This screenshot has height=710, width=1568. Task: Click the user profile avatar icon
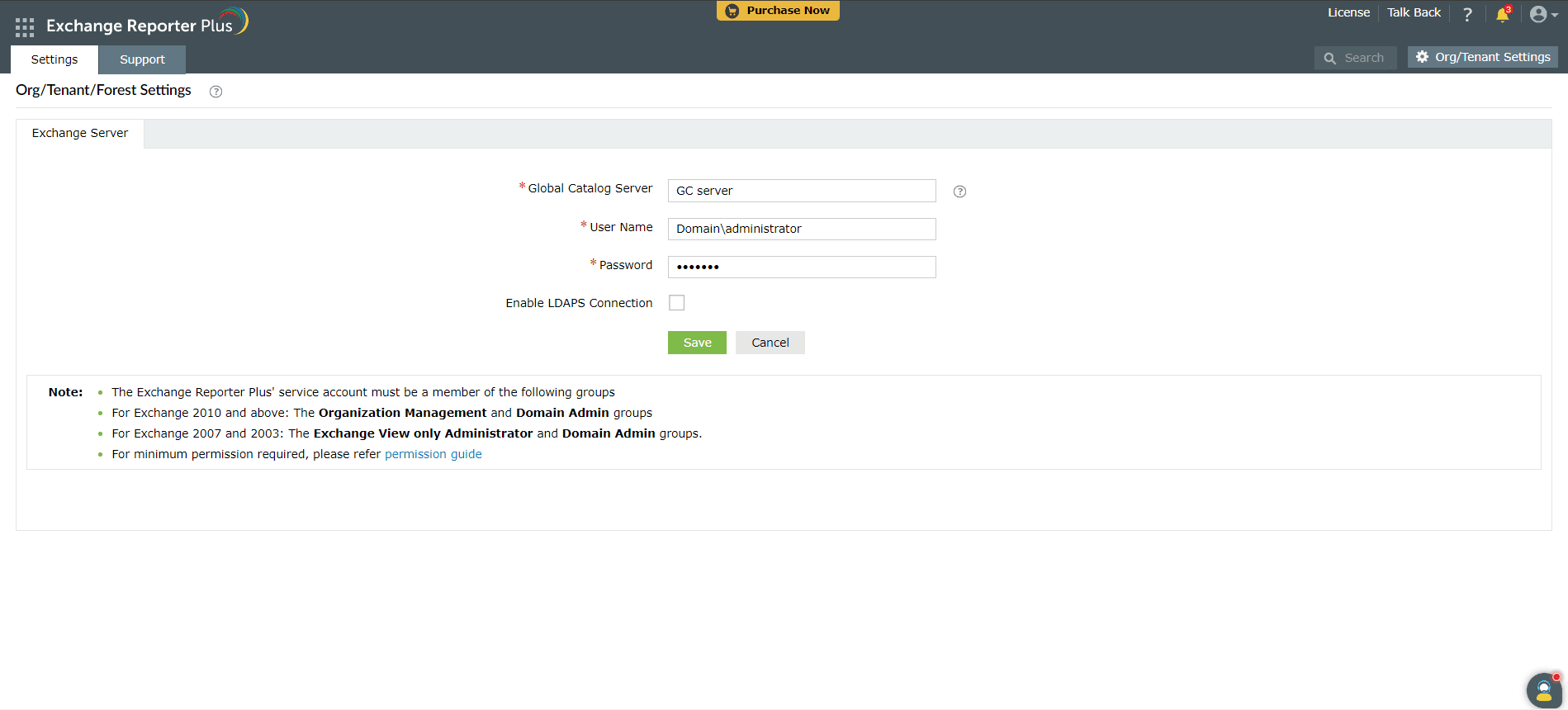1537,14
